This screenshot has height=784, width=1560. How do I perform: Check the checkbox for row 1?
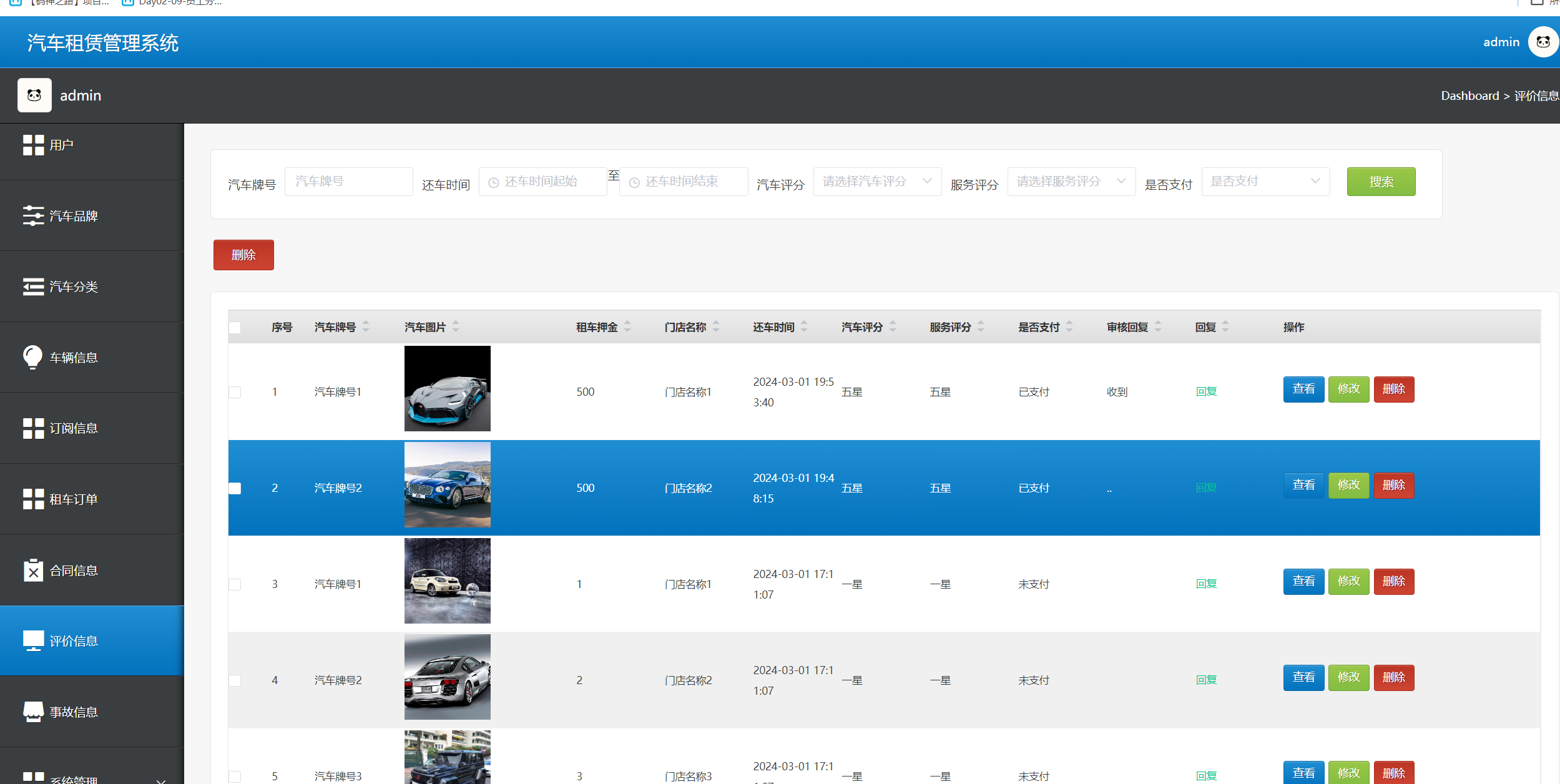pyautogui.click(x=235, y=392)
